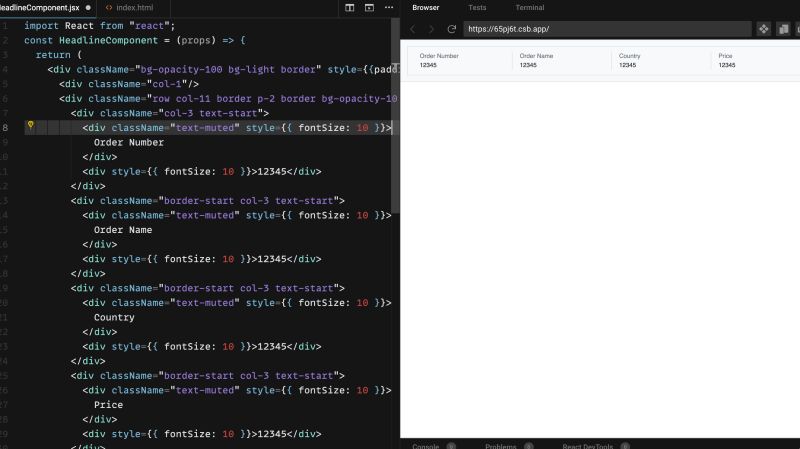This screenshot has height=449, width=800.
Task: Go back in the preview browser
Action: (x=412, y=29)
